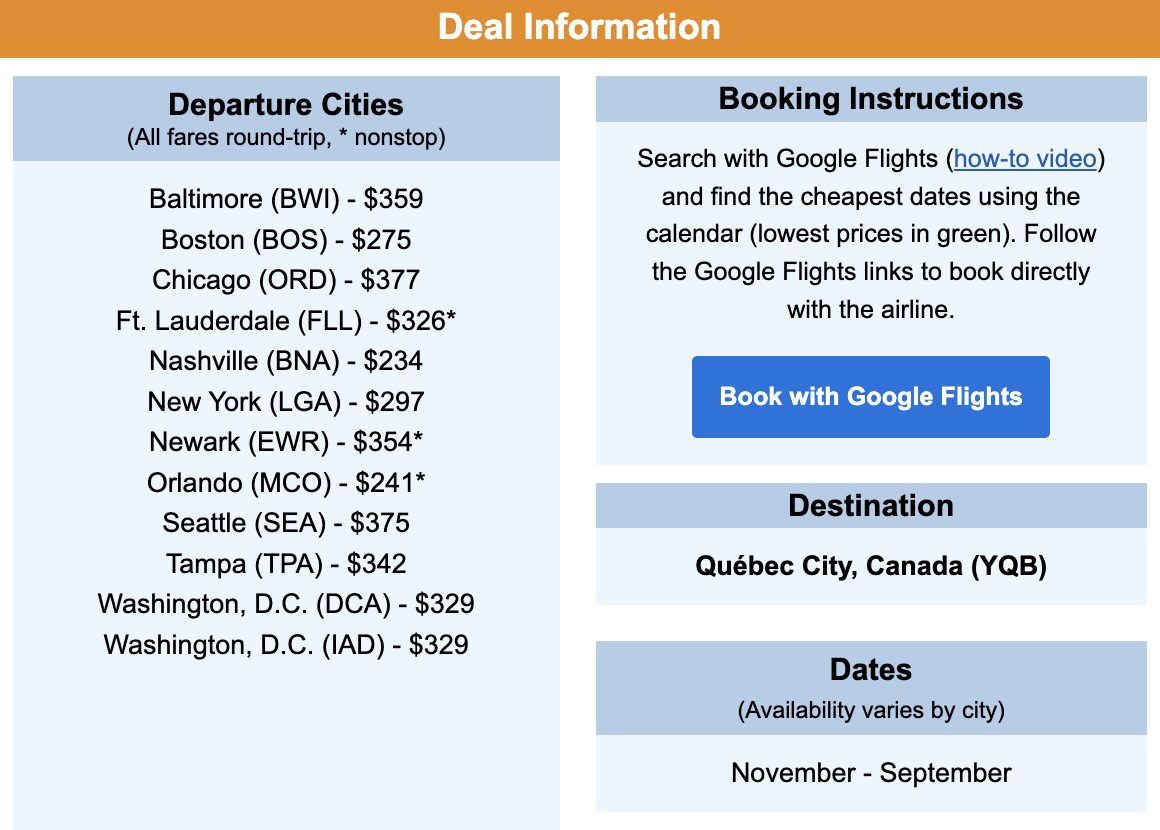The width and height of the screenshot is (1160, 830).
Task: Select the Baltimore (BWI) $359 fare
Action: click(286, 199)
